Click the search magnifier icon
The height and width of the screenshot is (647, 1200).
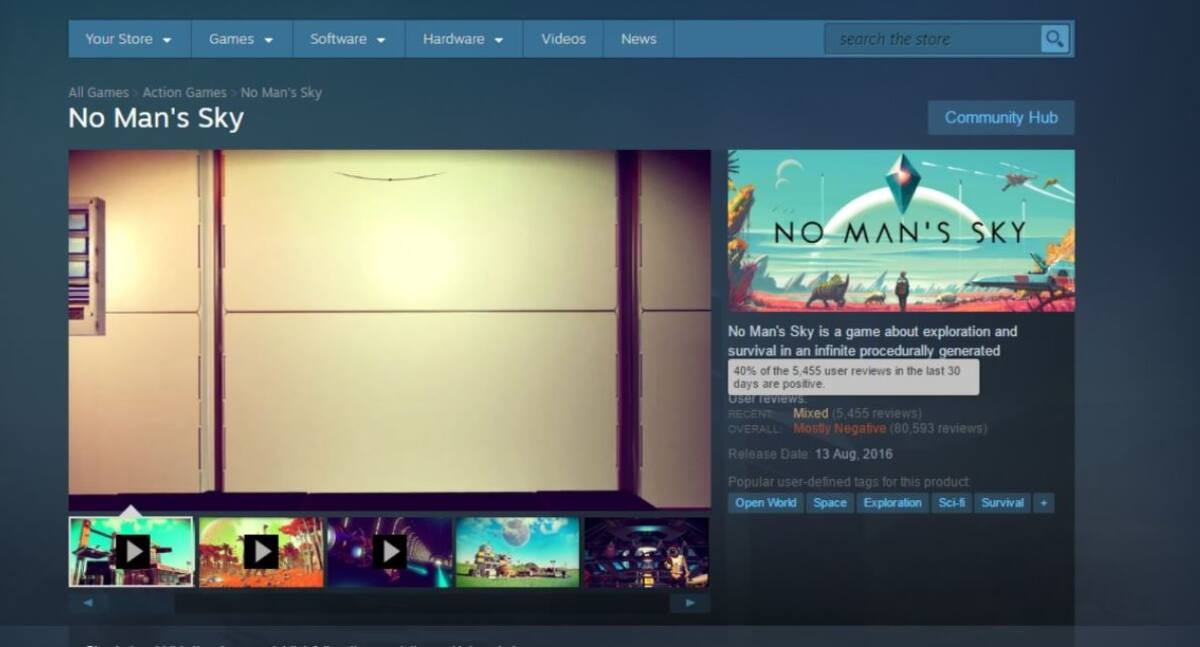(1054, 39)
